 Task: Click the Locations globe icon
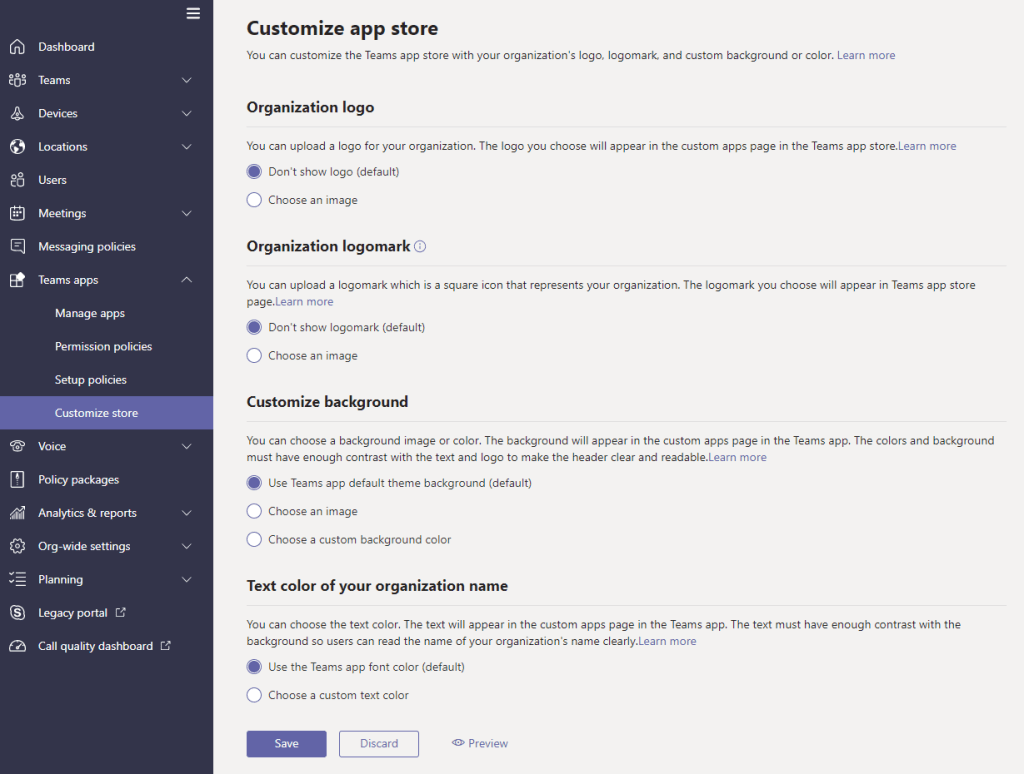point(17,147)
